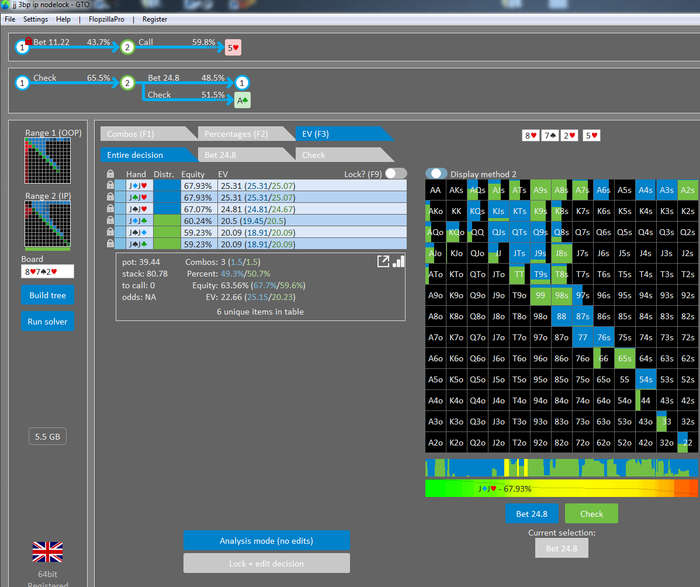The height and width of the screenshot is (587, 700).
Task: Click Lock + edit decision button
Action: tap(267, 563)
